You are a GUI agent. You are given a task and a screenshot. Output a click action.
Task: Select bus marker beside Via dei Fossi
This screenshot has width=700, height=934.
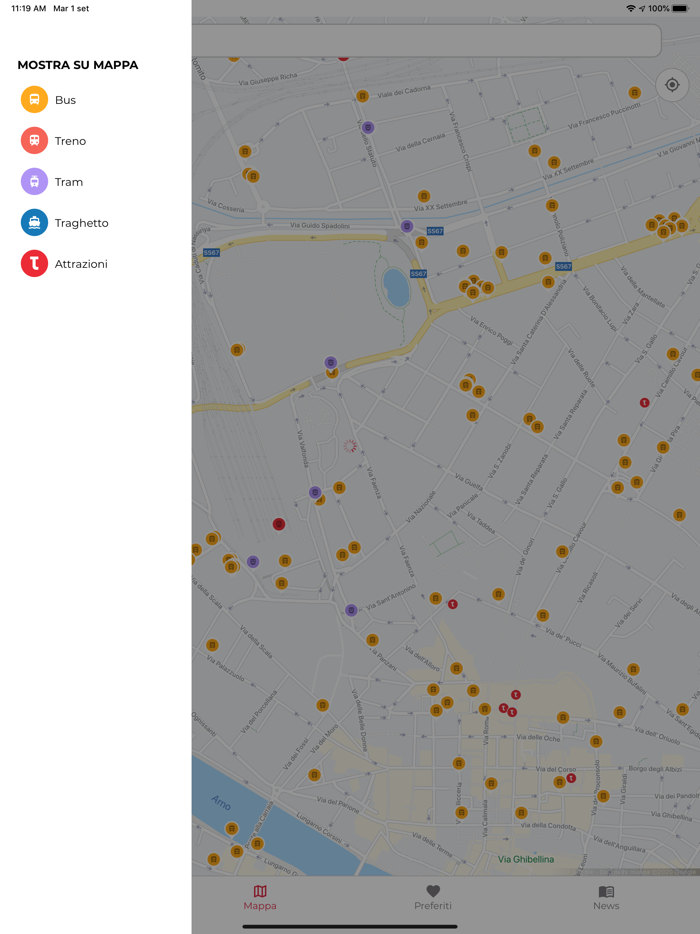315,775
